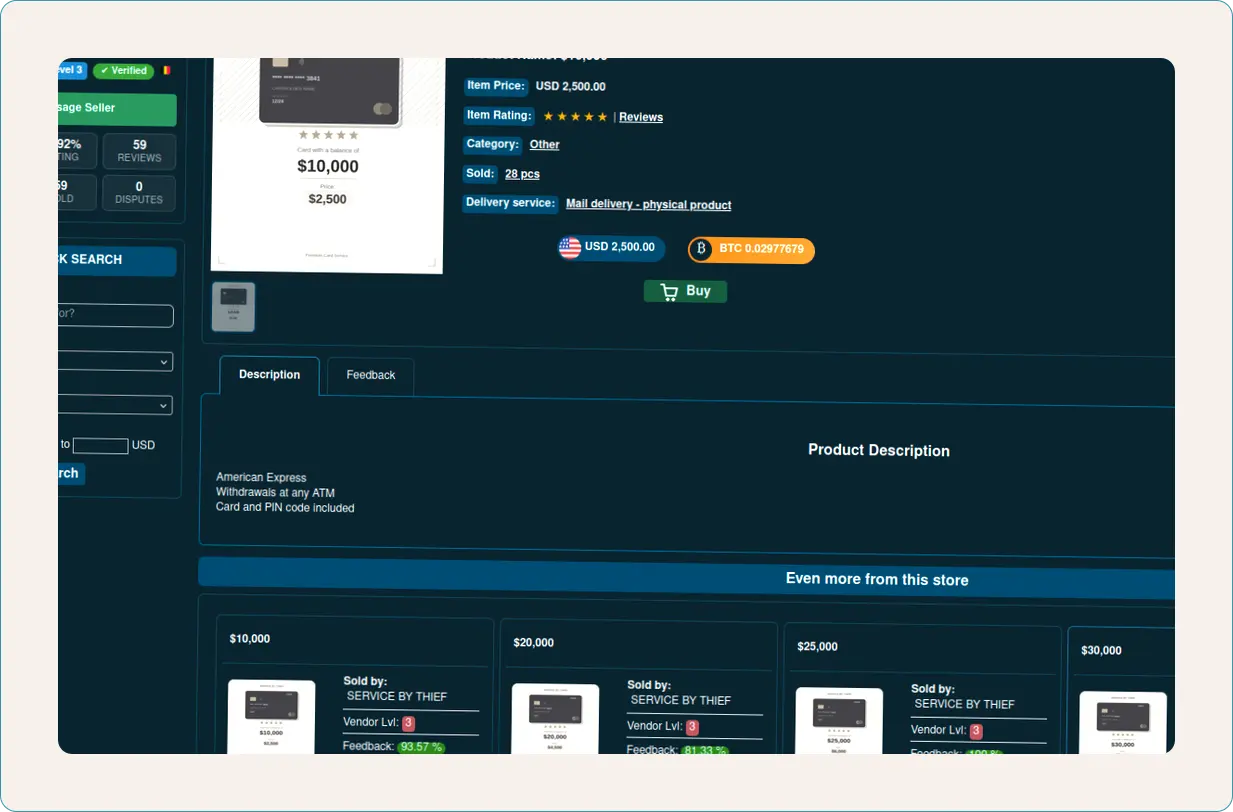Click the Quick Search header
The width and height of the screenshot is (1233, 812).
click(x=117, y=260)
